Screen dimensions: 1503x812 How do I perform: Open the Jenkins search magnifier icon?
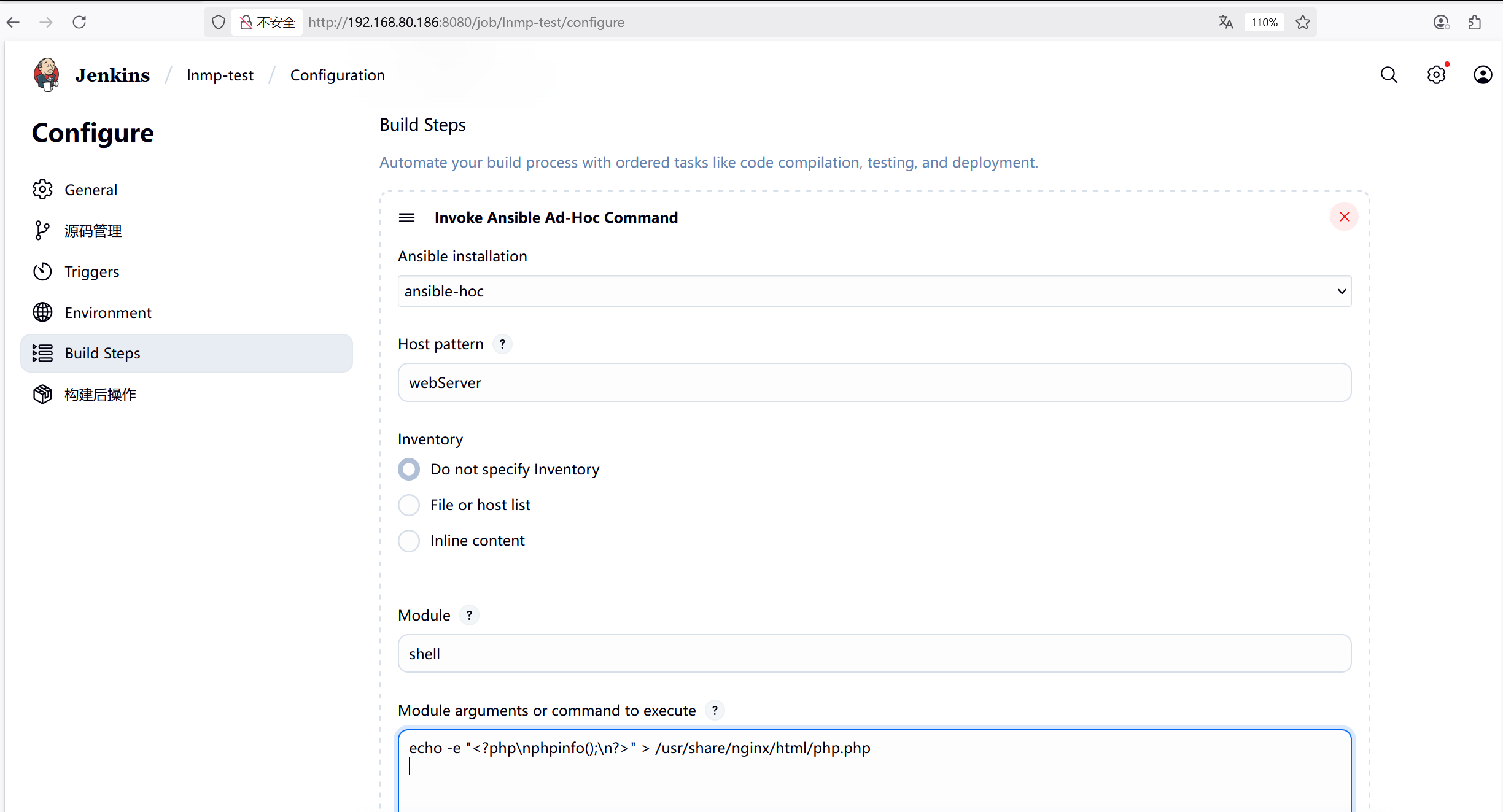(x=1389, y=75)
